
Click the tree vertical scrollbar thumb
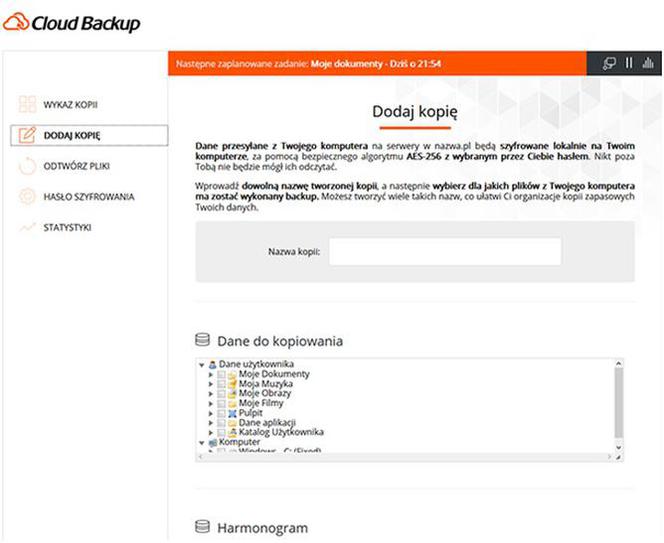click(619, 403)
